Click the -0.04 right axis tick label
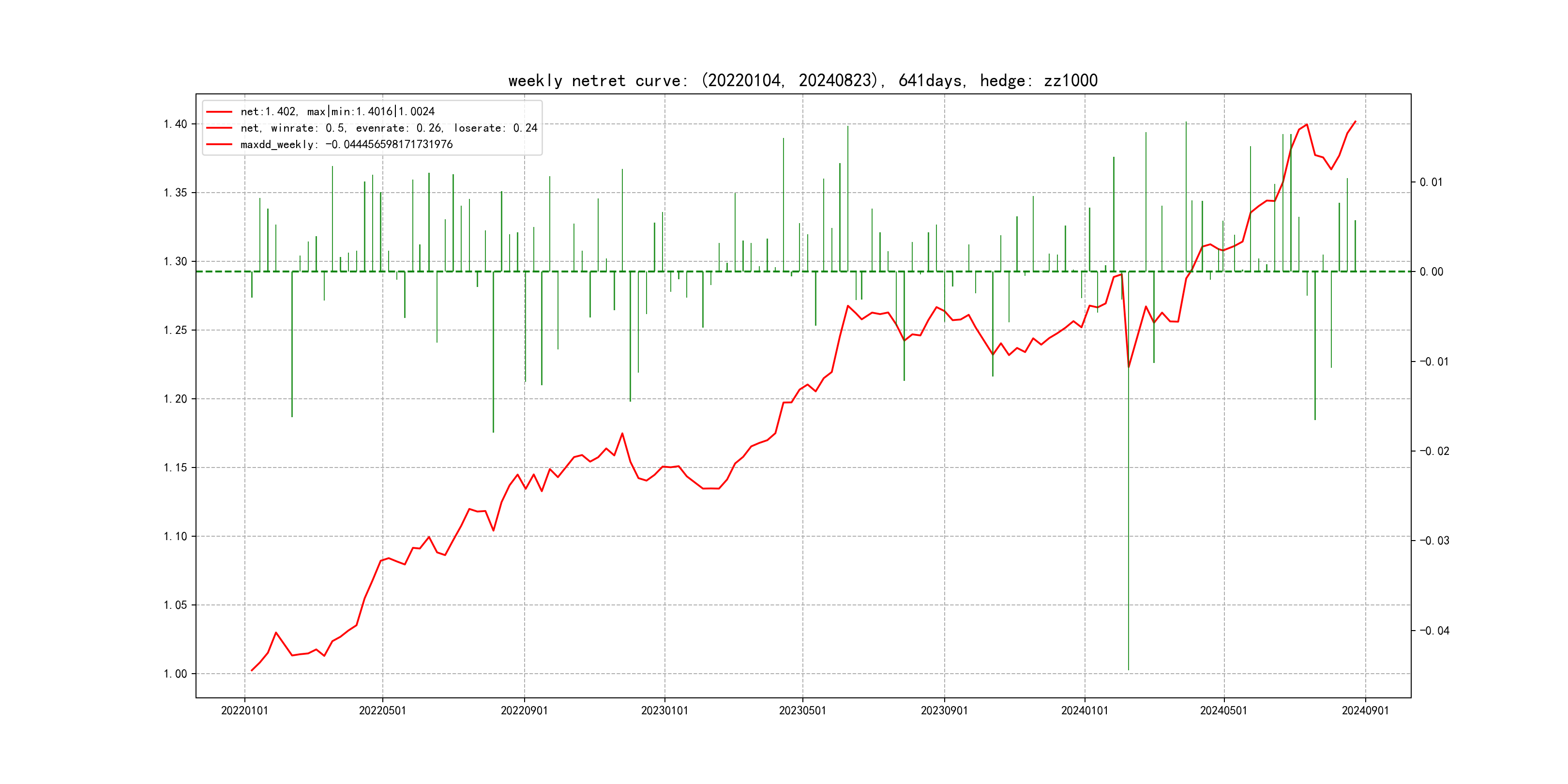The image size is (1568, 784). [1434, 631]
